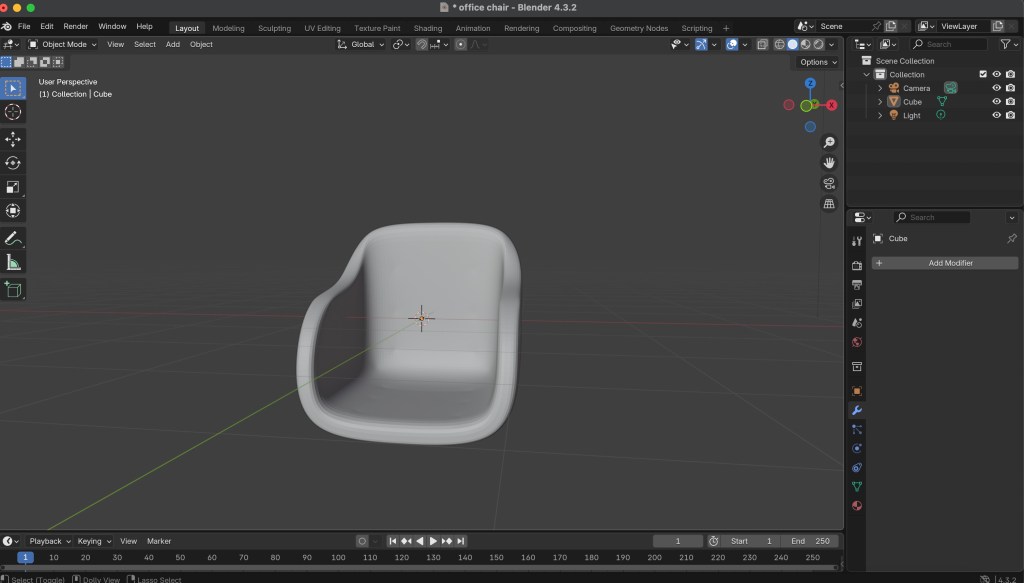The width and height of the screenshot is (1024, 583).
Task: Switch to the Sculpting workspace tab
Action: pyautogui.click(x=274, y=28)
